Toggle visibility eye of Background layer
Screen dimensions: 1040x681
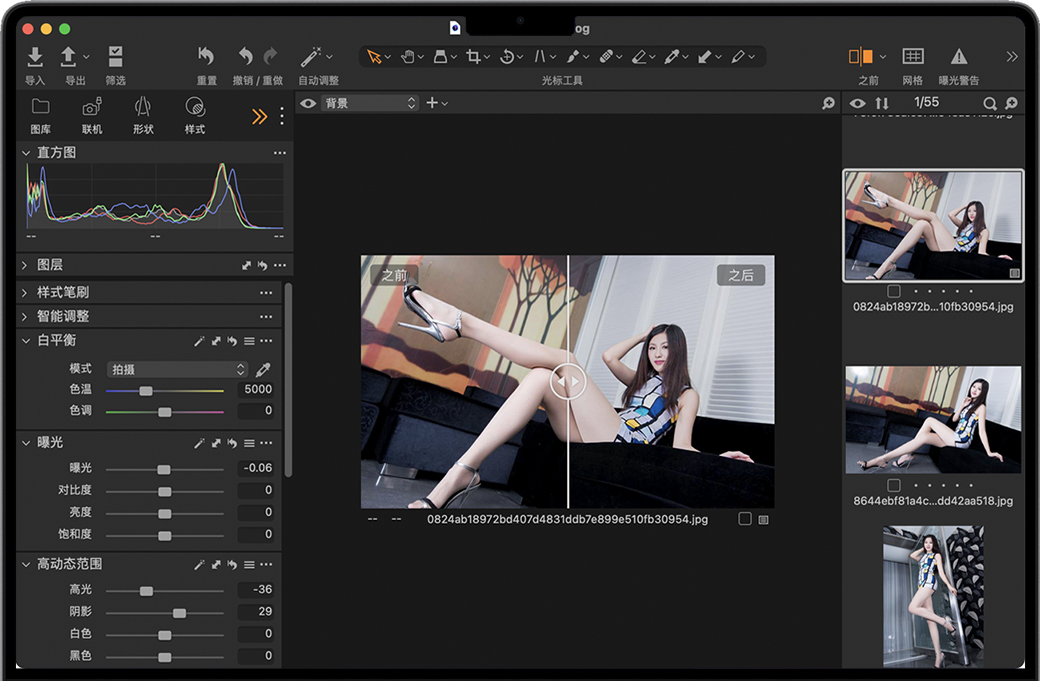click(308, 103)
